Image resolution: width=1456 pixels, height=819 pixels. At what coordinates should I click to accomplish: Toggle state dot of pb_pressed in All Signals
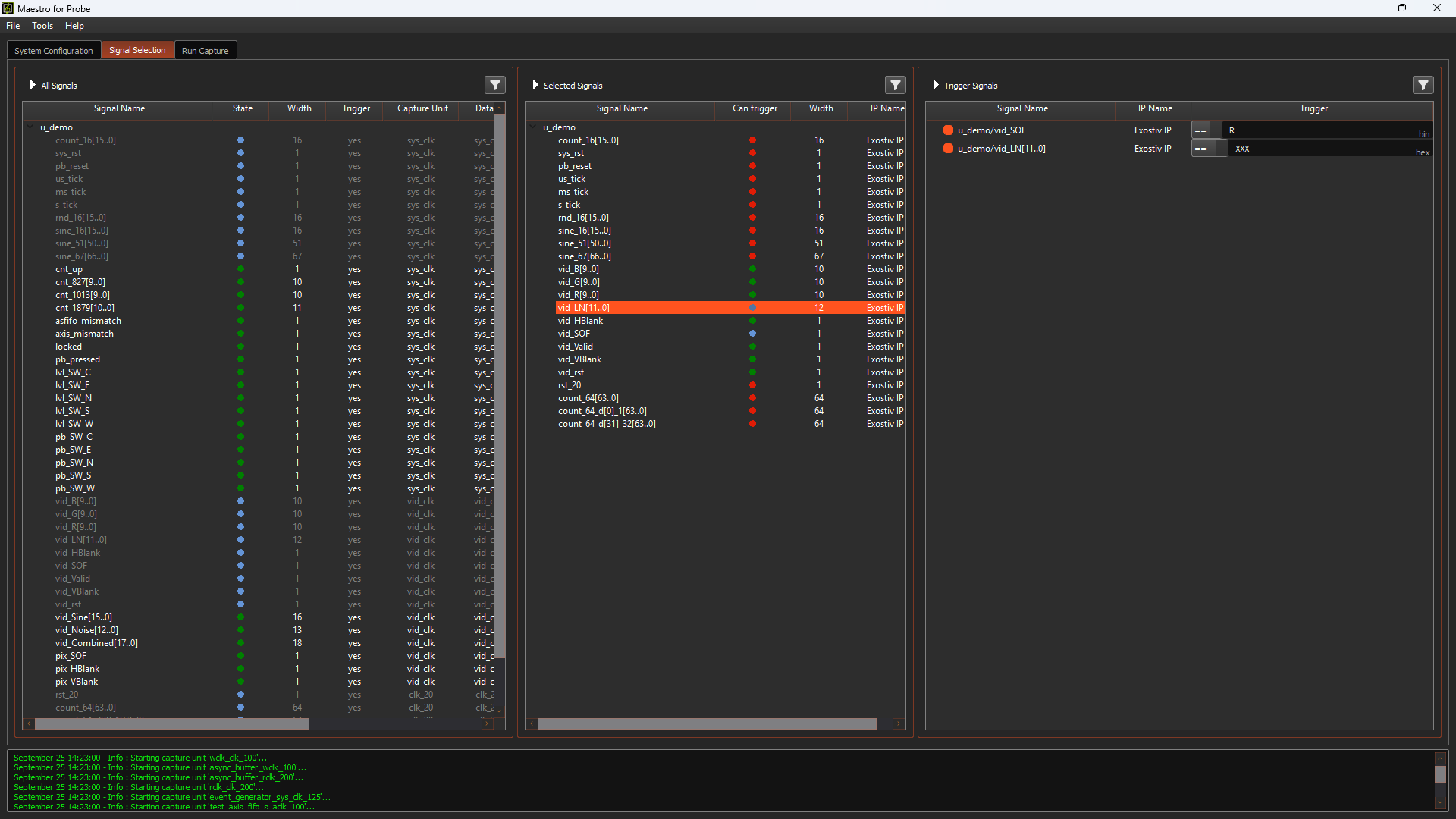(x=241, y=359)
